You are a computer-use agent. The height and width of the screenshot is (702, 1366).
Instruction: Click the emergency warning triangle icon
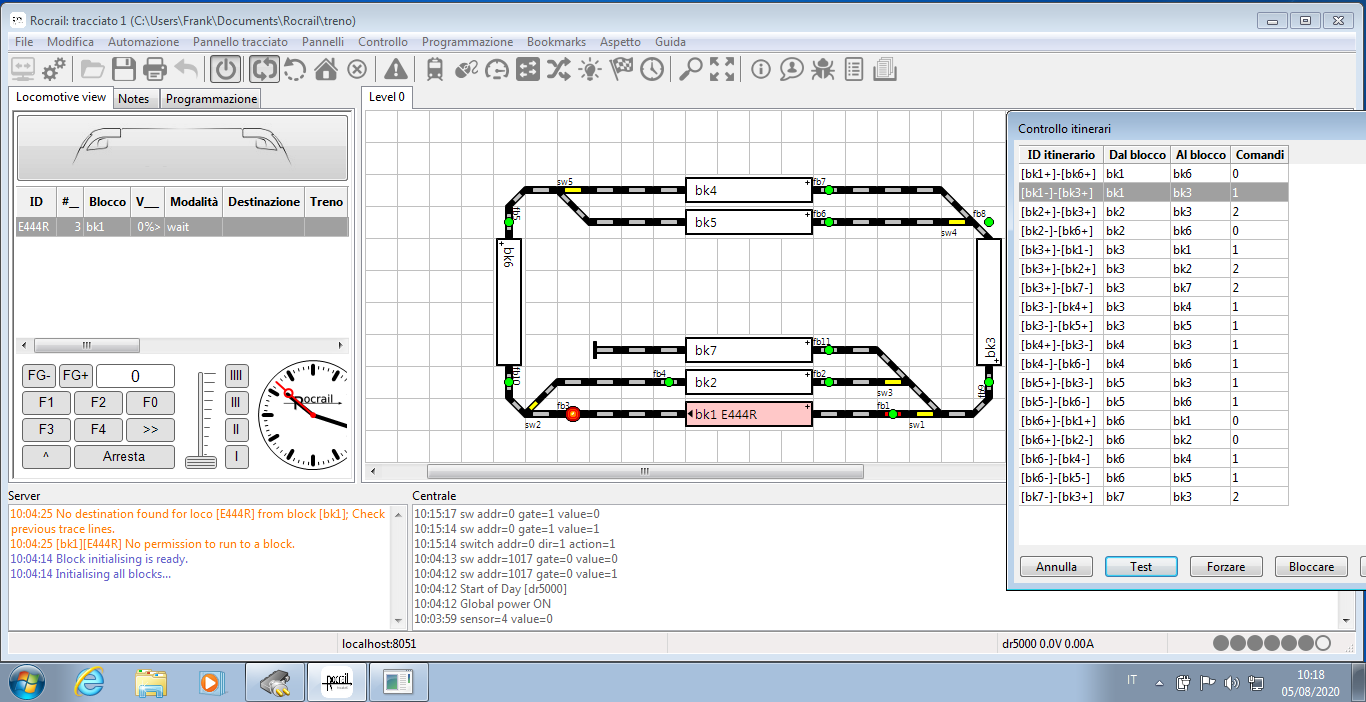click(x=396, y=69)
